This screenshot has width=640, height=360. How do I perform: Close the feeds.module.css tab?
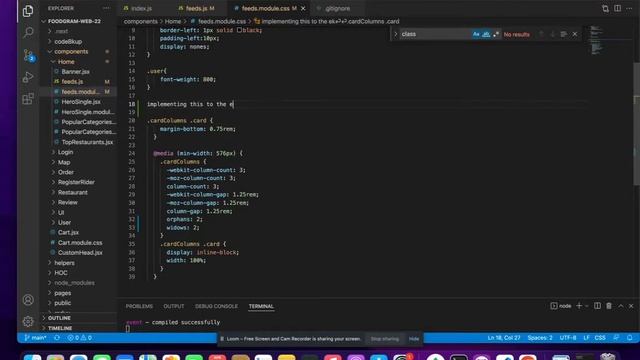pos(303,8)
